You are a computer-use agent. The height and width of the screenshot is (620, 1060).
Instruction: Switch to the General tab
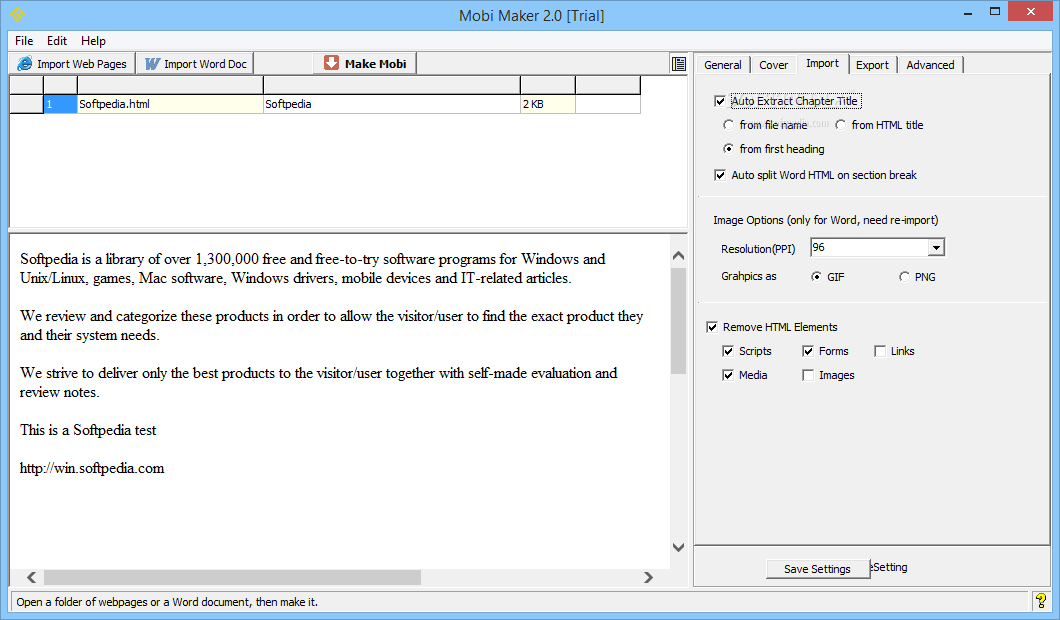[723, 65]
